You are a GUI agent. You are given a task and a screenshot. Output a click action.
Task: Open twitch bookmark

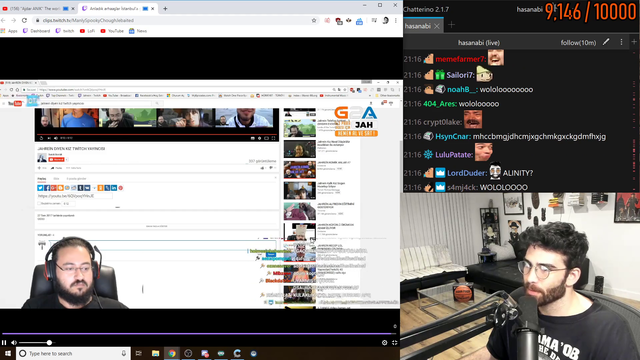[65, 31]
